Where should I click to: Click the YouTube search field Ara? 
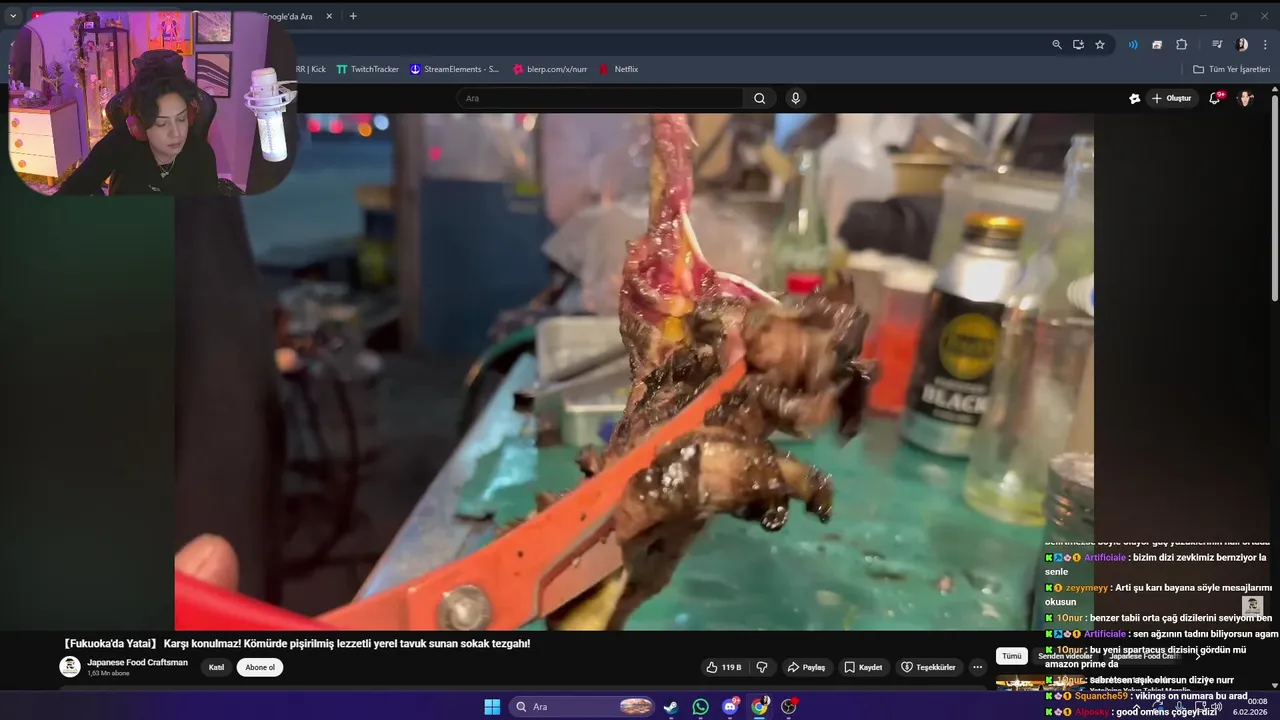tap(600, 98)
